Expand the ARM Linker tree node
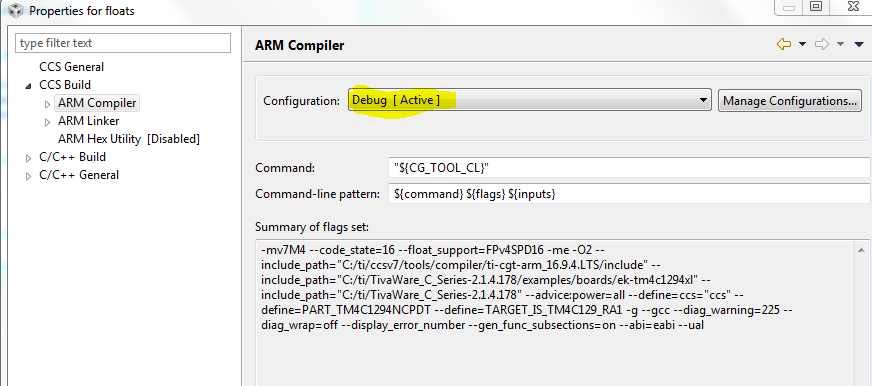The image size is (872, 386). click(x=47, y=122)
